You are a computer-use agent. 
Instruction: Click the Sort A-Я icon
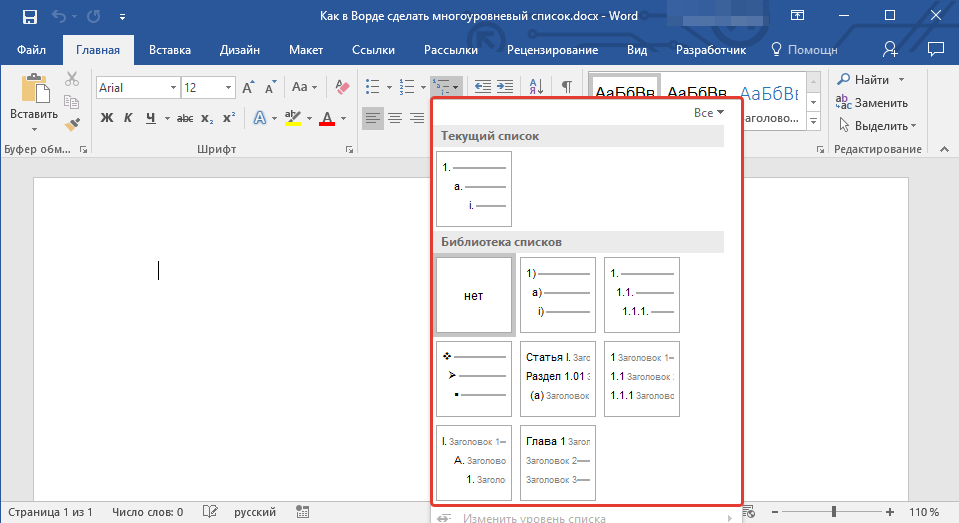(x=536, y=88)
